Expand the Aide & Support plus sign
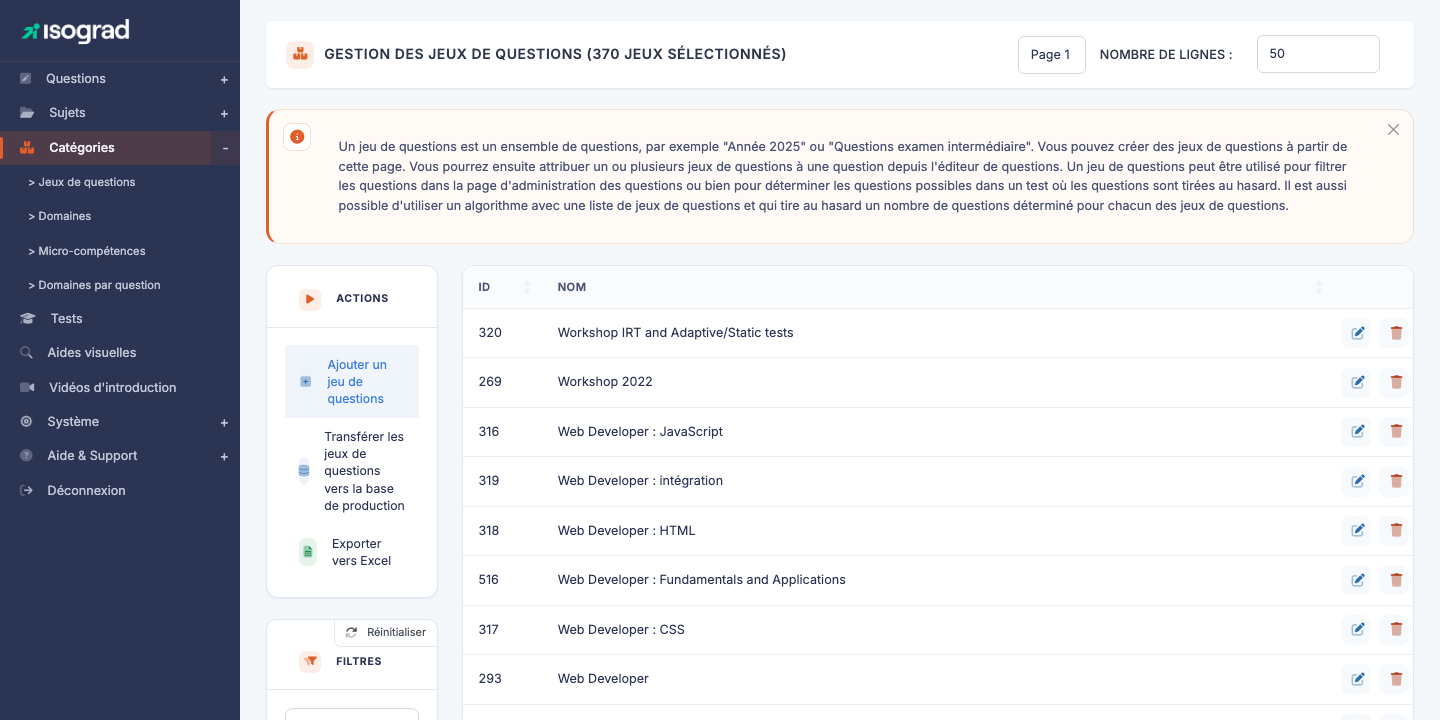The height and width of the screenshot is (720, 1440). pyautogui.click(x=224, y=457)
